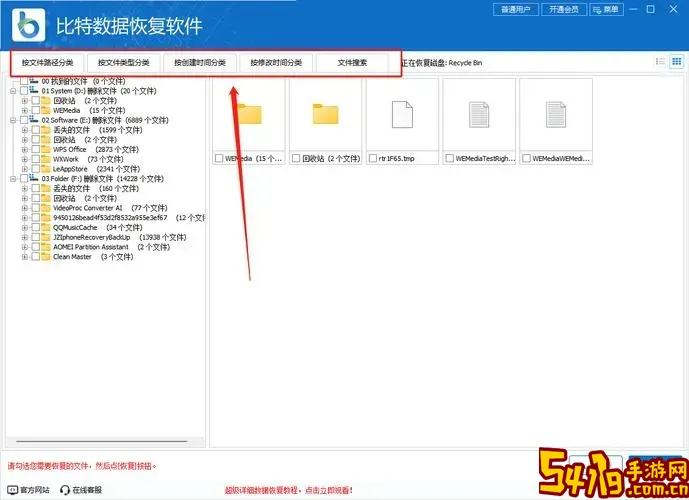Check the 01 System (D:) checkbox
The width and height of the screenshot is (689, 500).
[x=24, y=91]
